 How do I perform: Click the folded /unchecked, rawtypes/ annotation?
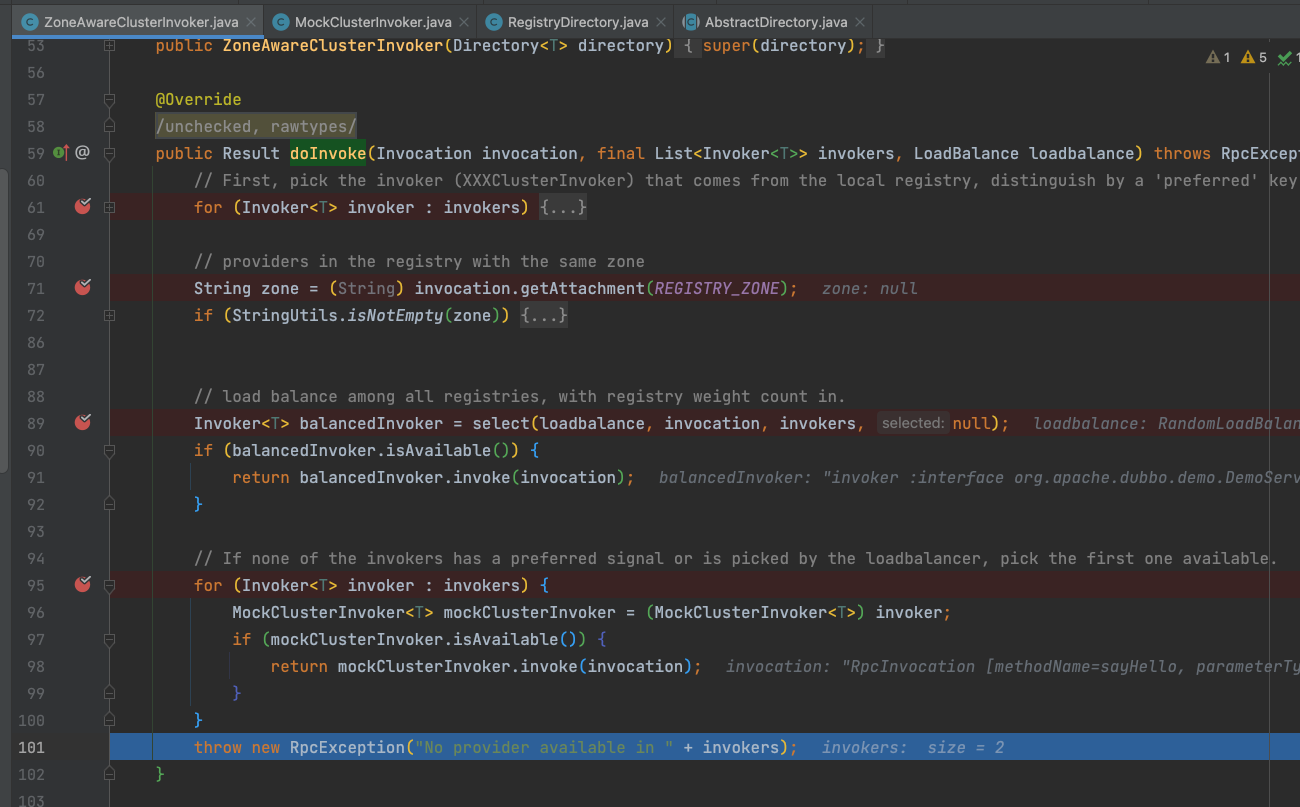[x=256, y=126]
